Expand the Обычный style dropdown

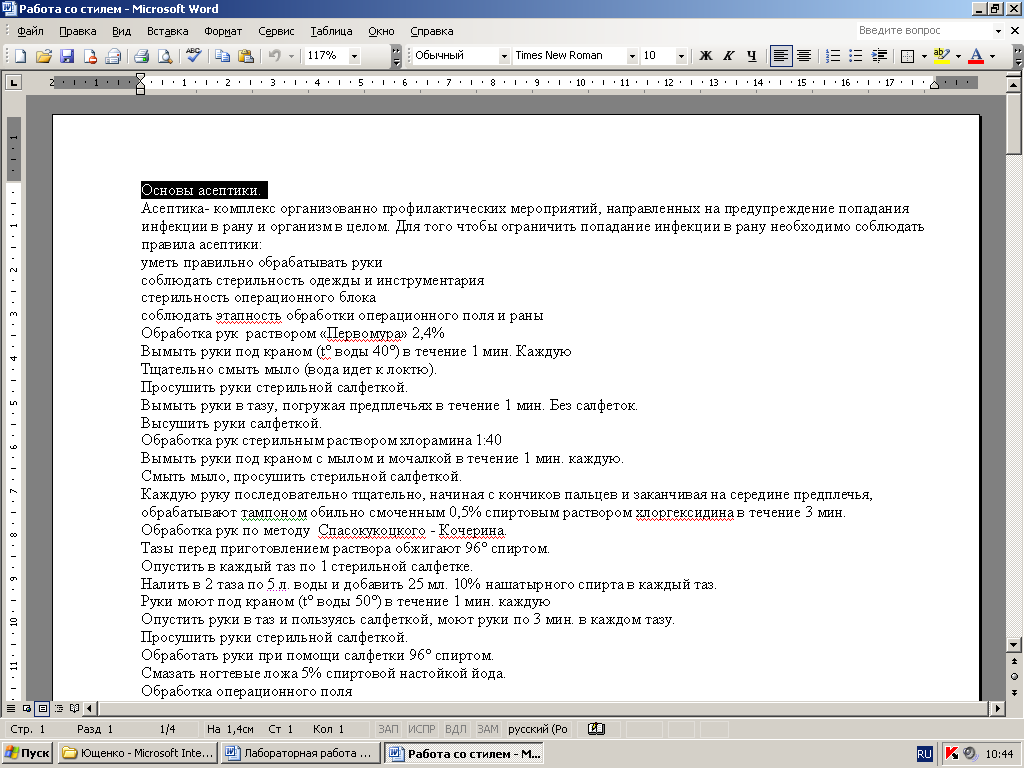click(x=504, y=56)
